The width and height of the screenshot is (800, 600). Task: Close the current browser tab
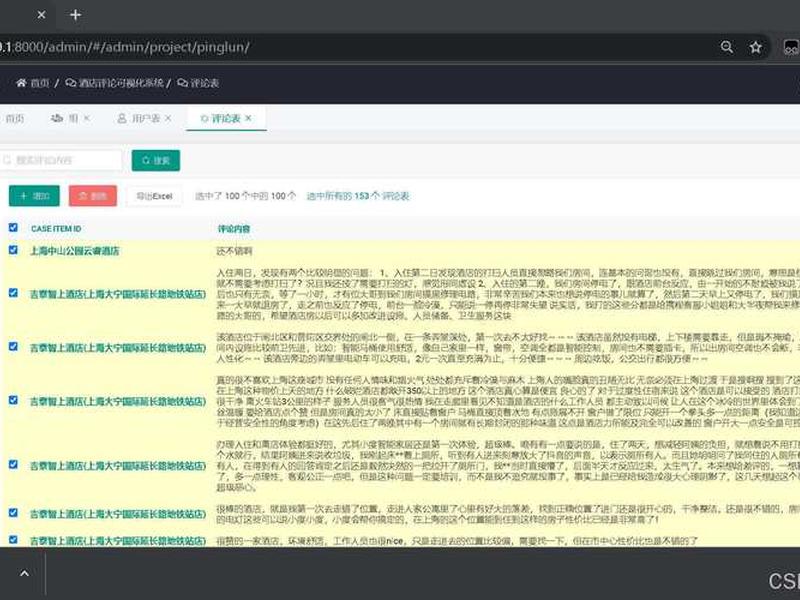pos(41,15)
